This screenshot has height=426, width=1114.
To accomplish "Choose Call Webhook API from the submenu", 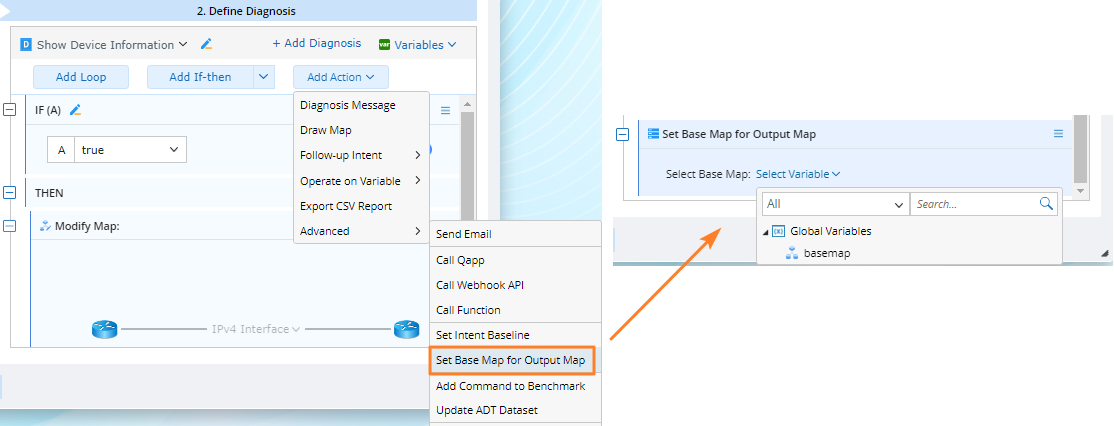I will 516,285.
